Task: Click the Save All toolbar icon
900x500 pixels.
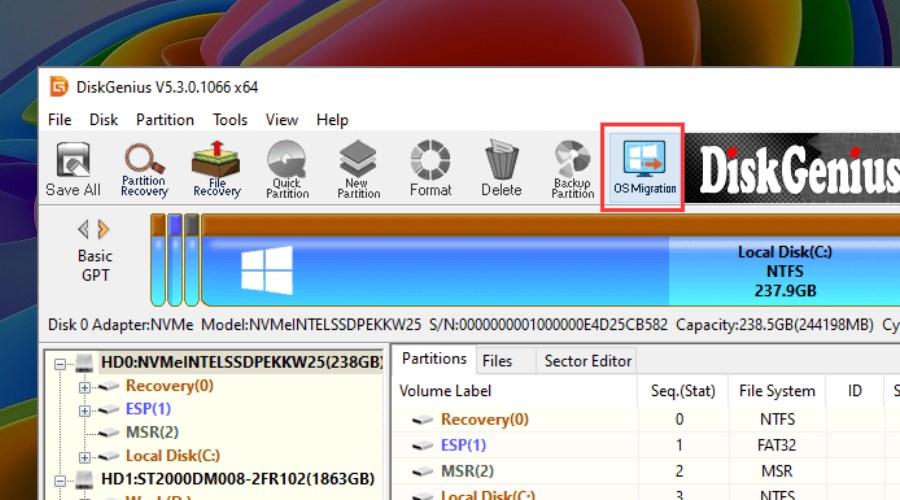Action: [x=73, y=169]
